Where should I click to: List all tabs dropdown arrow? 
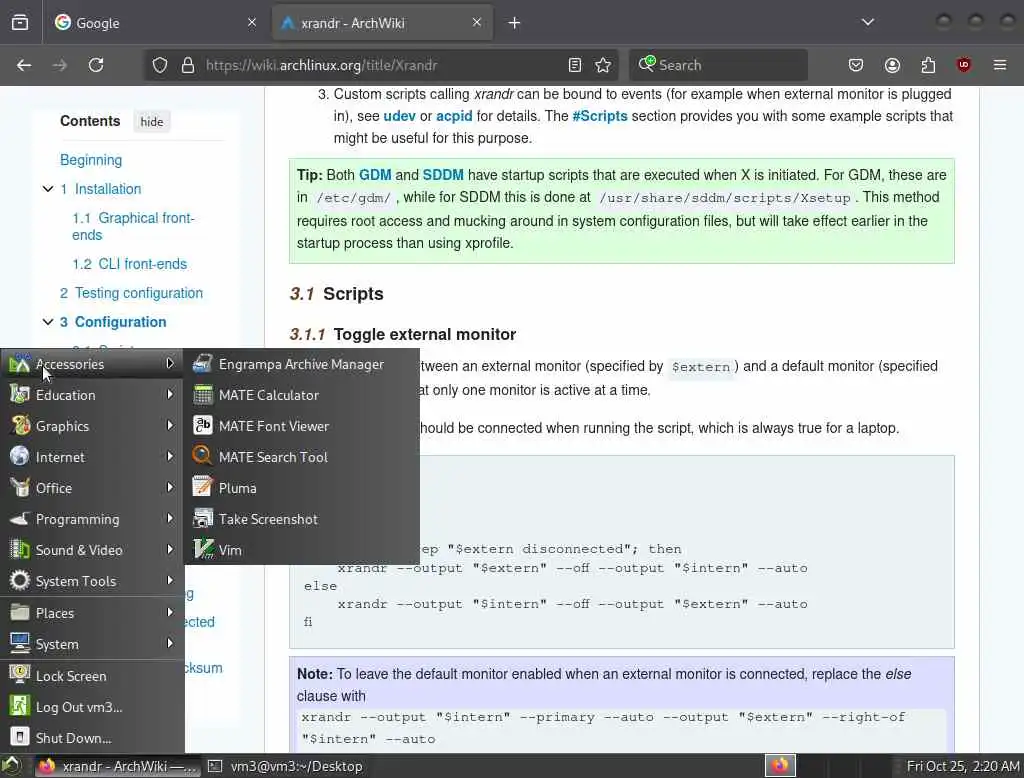(x=868, y=23)
